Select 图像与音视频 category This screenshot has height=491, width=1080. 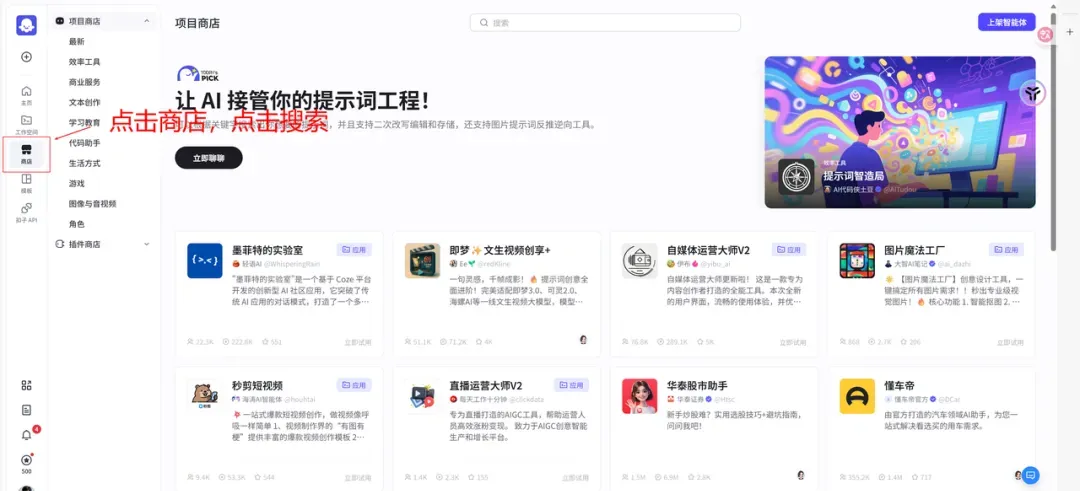pos(92,204)
